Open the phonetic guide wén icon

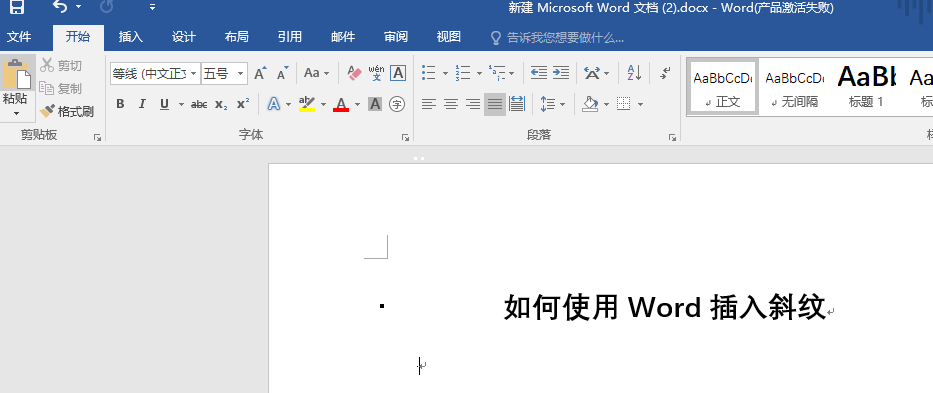coord(376,73)
